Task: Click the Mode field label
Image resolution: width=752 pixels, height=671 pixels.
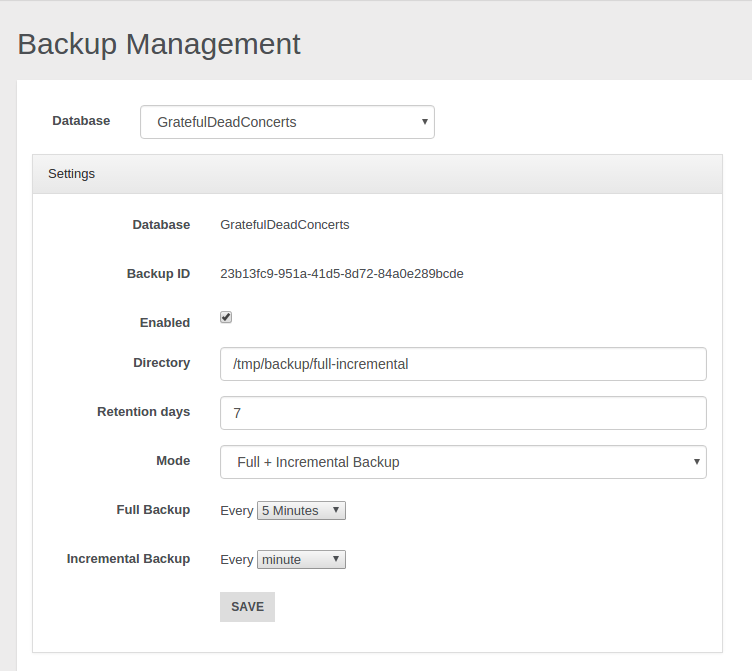Action: pyautogui.click(x=172, y=460)
